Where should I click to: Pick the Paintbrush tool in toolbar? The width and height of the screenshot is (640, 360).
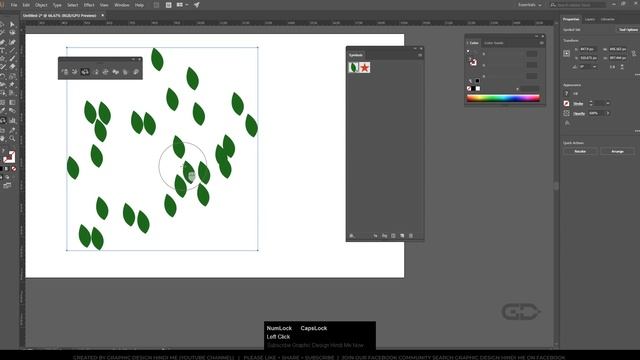click(12, 59)
